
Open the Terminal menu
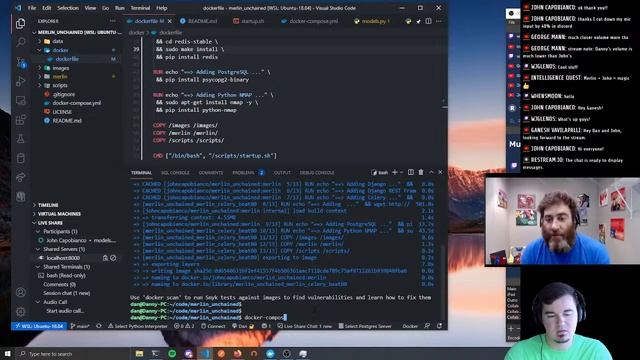(140, 8)
